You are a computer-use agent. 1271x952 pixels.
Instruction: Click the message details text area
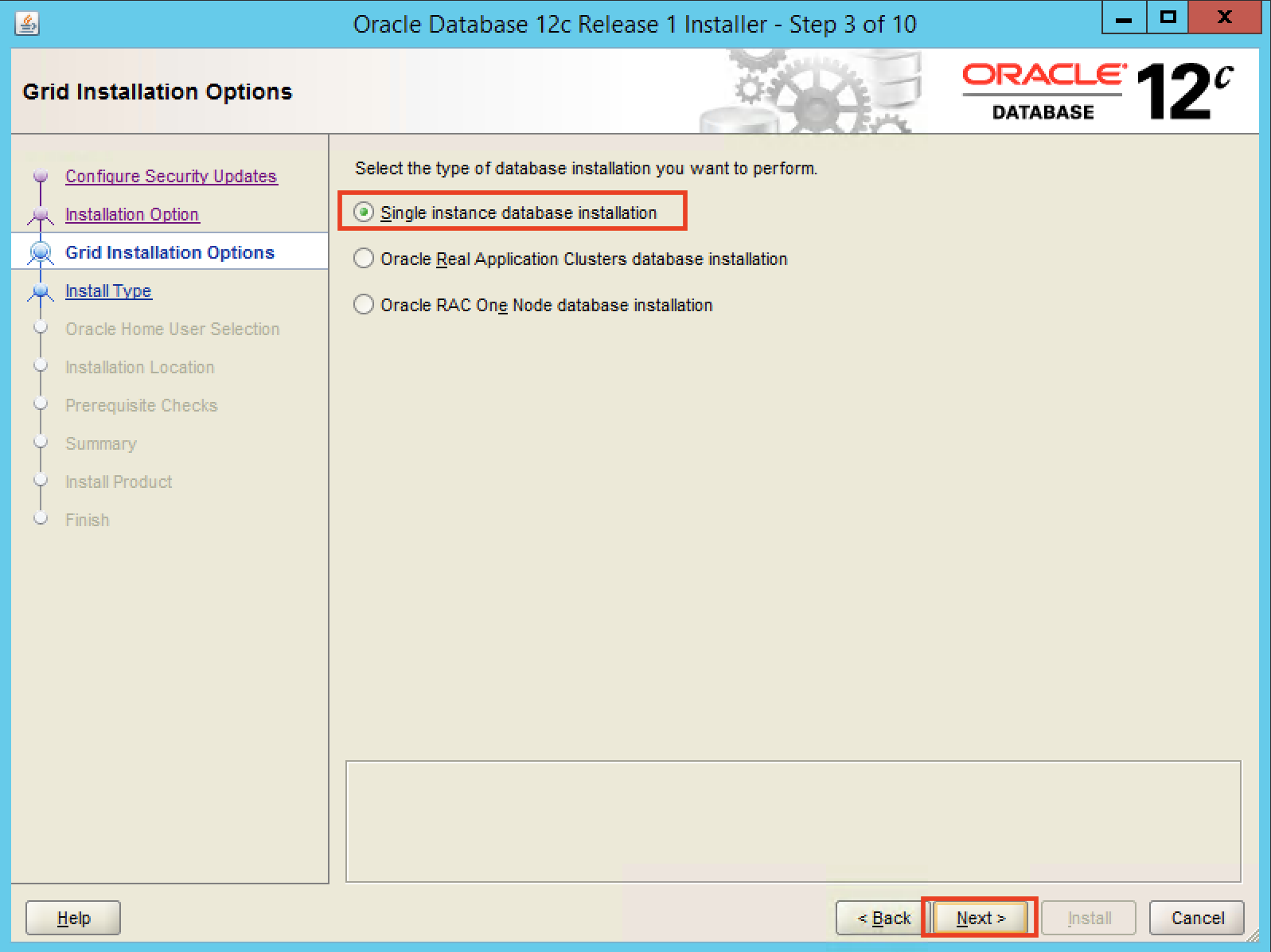tap(793, 821)
